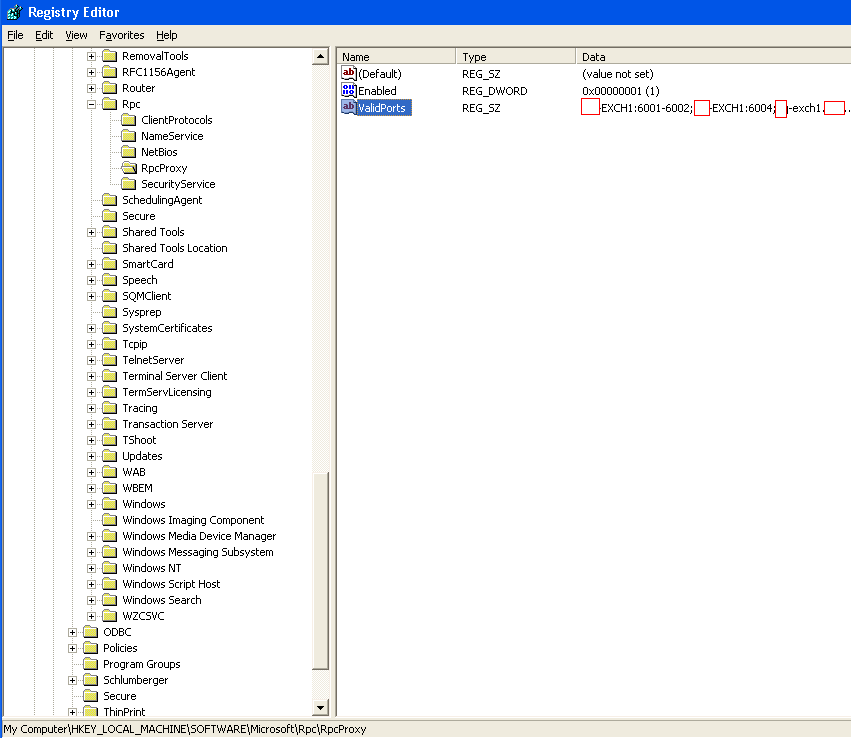Expand the Policies key

point(73,648)
